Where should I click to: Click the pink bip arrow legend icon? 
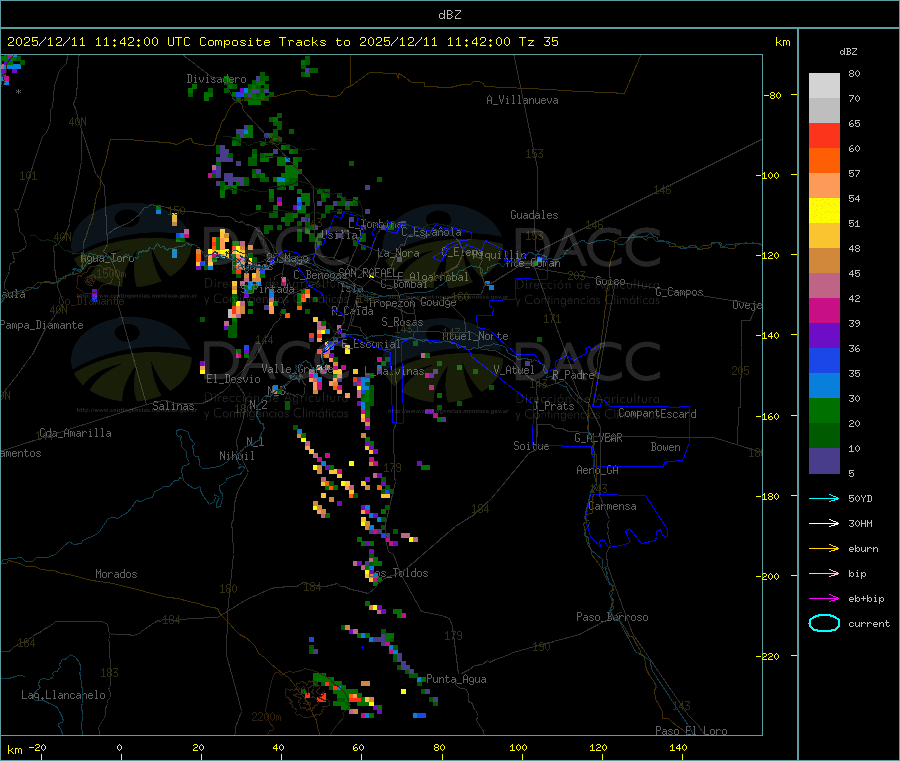(824, 573)
